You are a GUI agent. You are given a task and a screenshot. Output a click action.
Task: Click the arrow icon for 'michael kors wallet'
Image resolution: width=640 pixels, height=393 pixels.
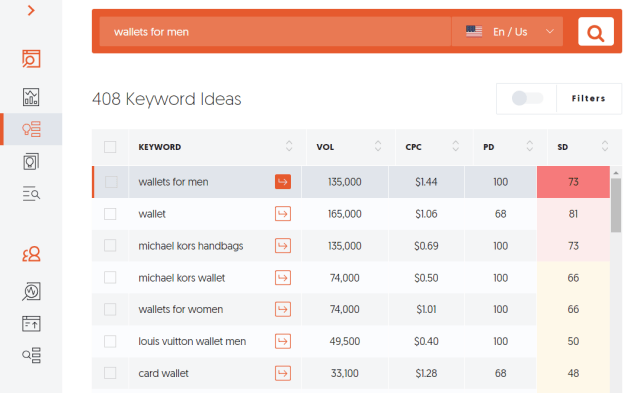[x=283, y=278]
